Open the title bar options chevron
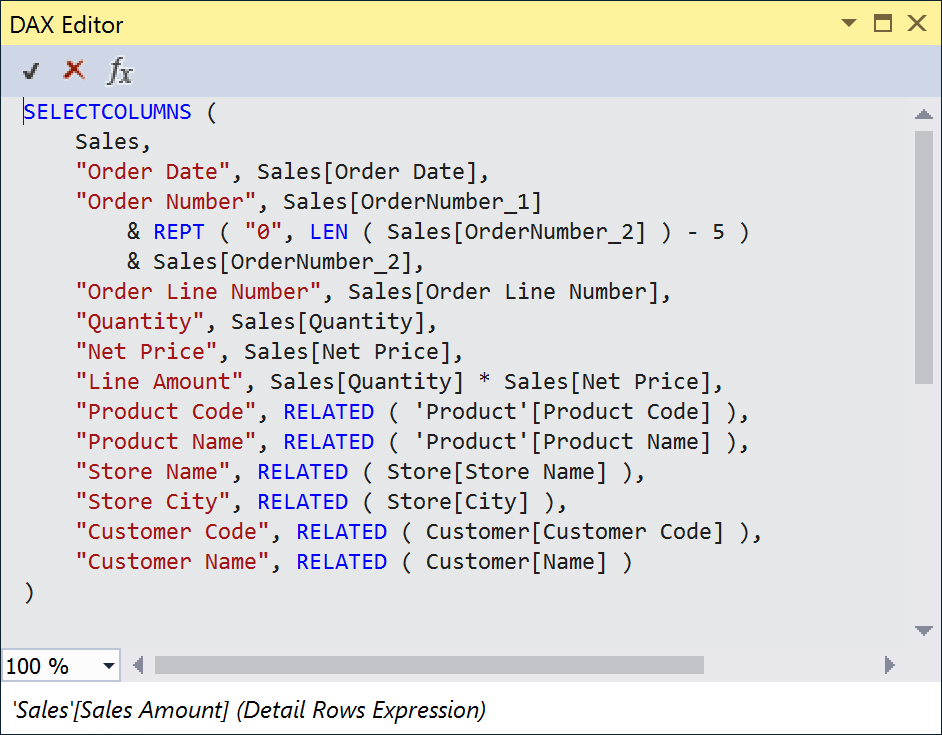This screenshot has height=735, width=942. [x=848, y=22]
